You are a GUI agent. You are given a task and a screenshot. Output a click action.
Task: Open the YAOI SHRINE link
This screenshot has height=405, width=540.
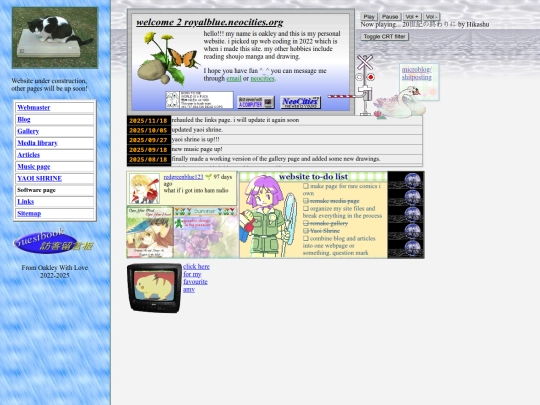[40, 178]
